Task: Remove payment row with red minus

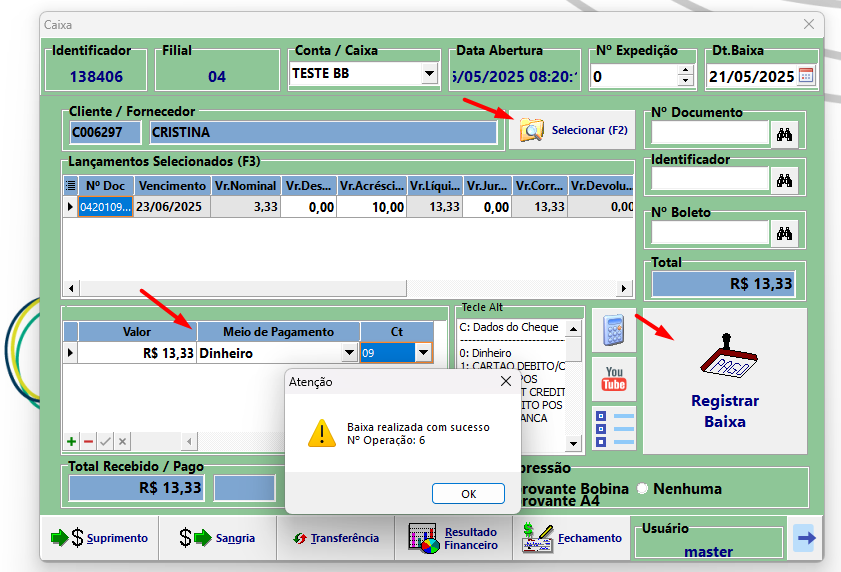Action: click(88, 442)
